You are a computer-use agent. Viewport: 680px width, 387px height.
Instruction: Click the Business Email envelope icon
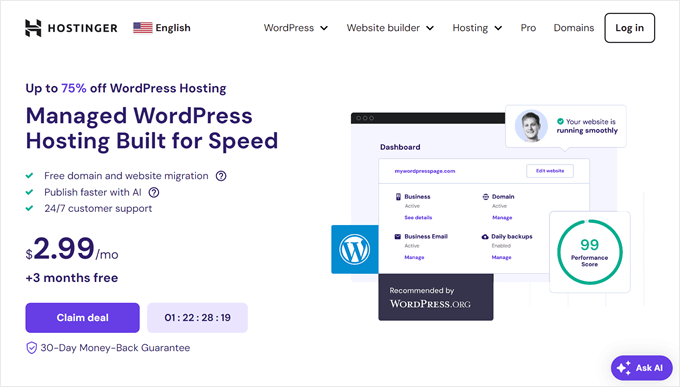(x=398, y=236)
